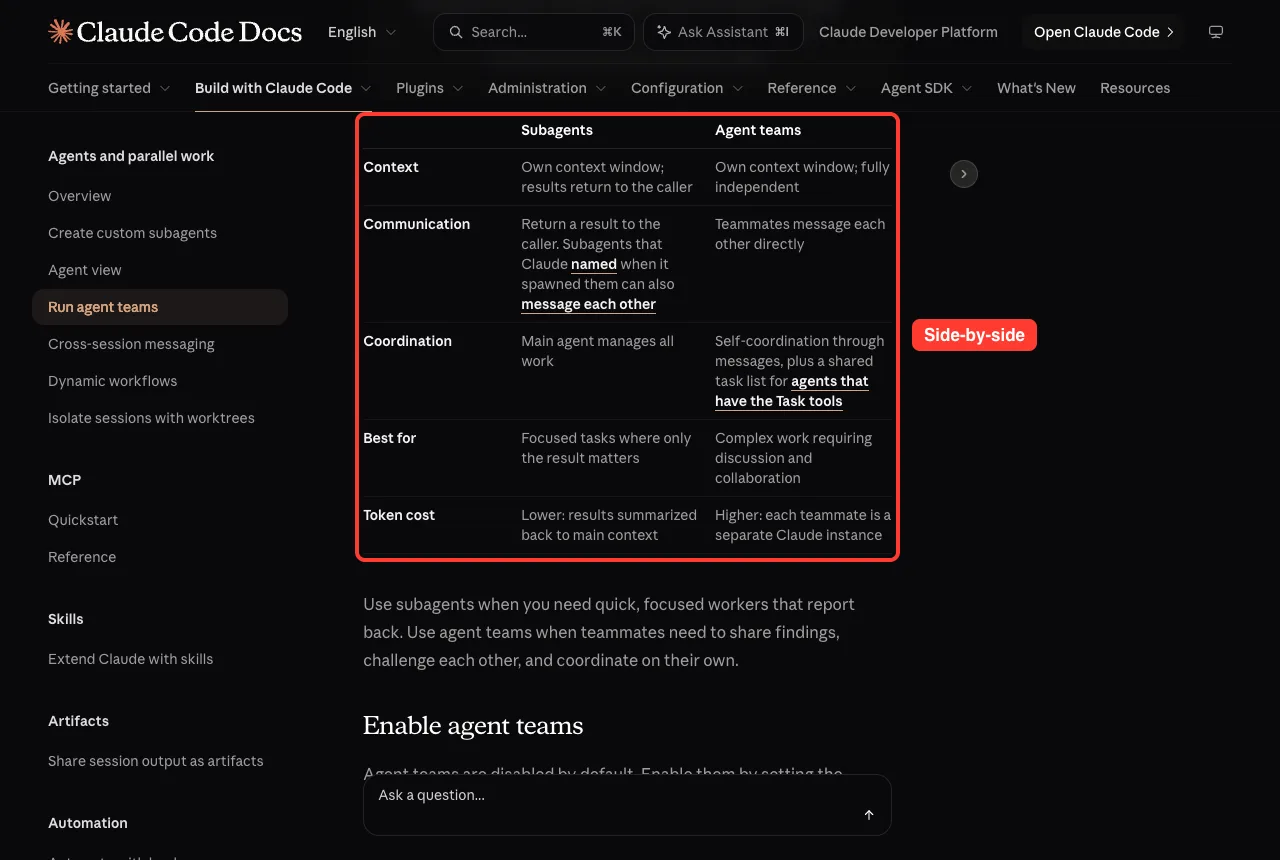This screenshot has width=1280, height=860.
Task: Expand the Plugins menu
Action: [430, 88]
